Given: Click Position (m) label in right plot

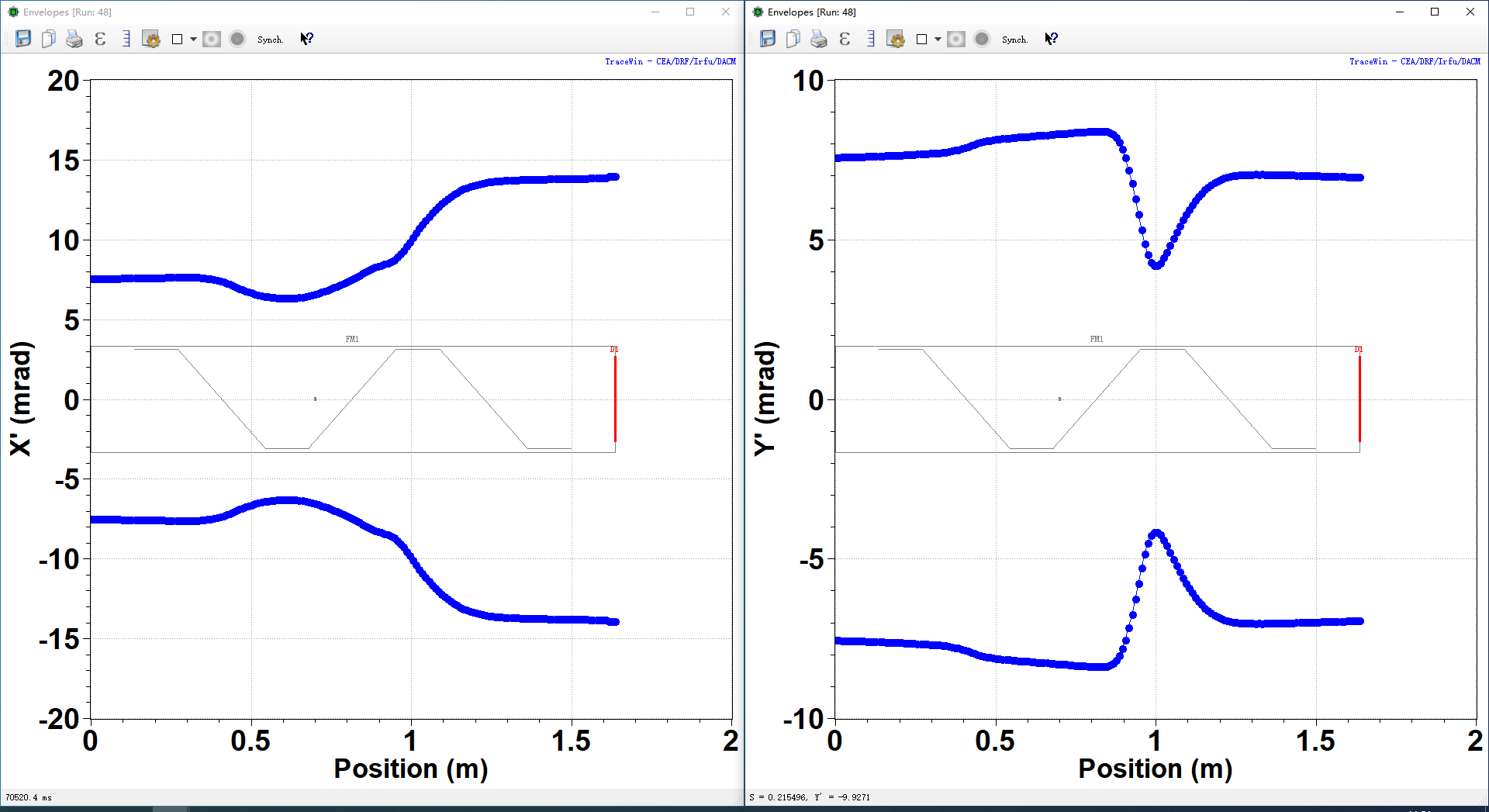Looking at the screenshot, I should 1156,769.
